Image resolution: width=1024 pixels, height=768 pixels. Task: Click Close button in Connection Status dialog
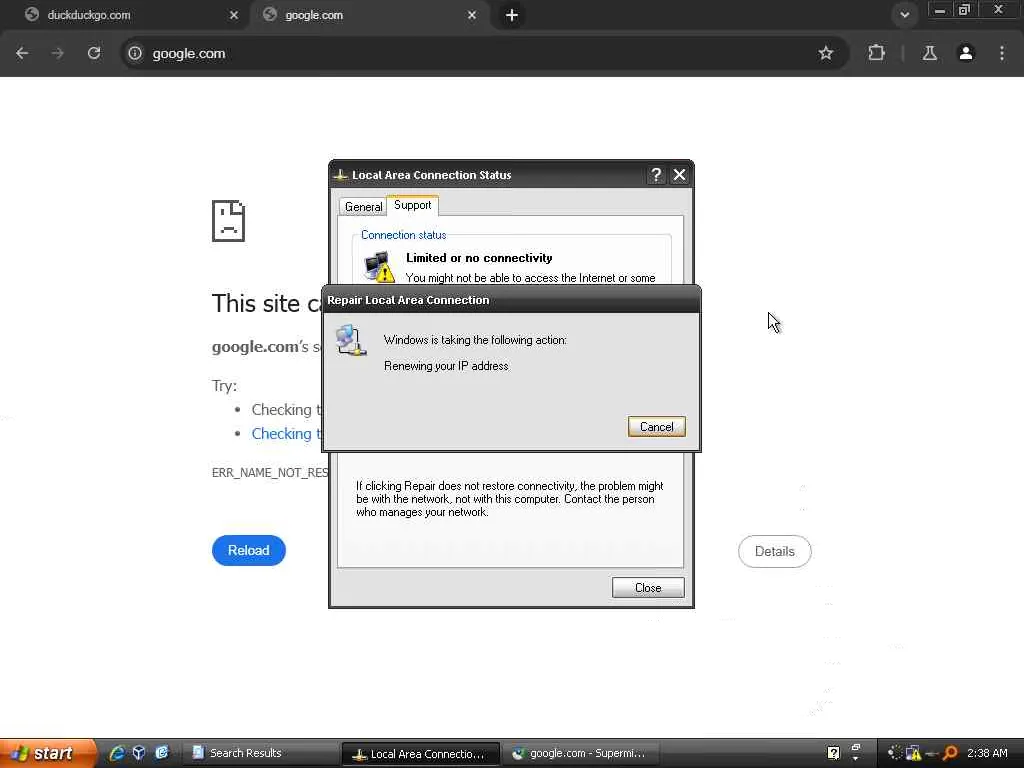(648, 588)
